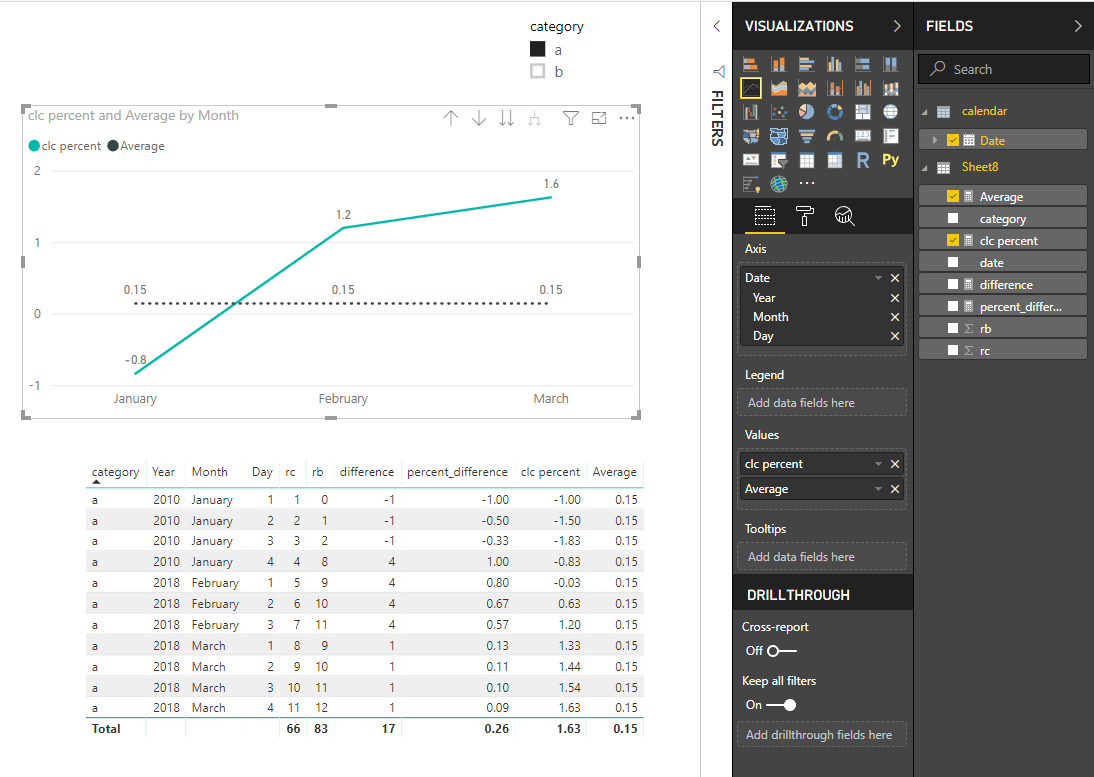
Task: Select the key influencers visualization
Action: click(x=751, y=184)
